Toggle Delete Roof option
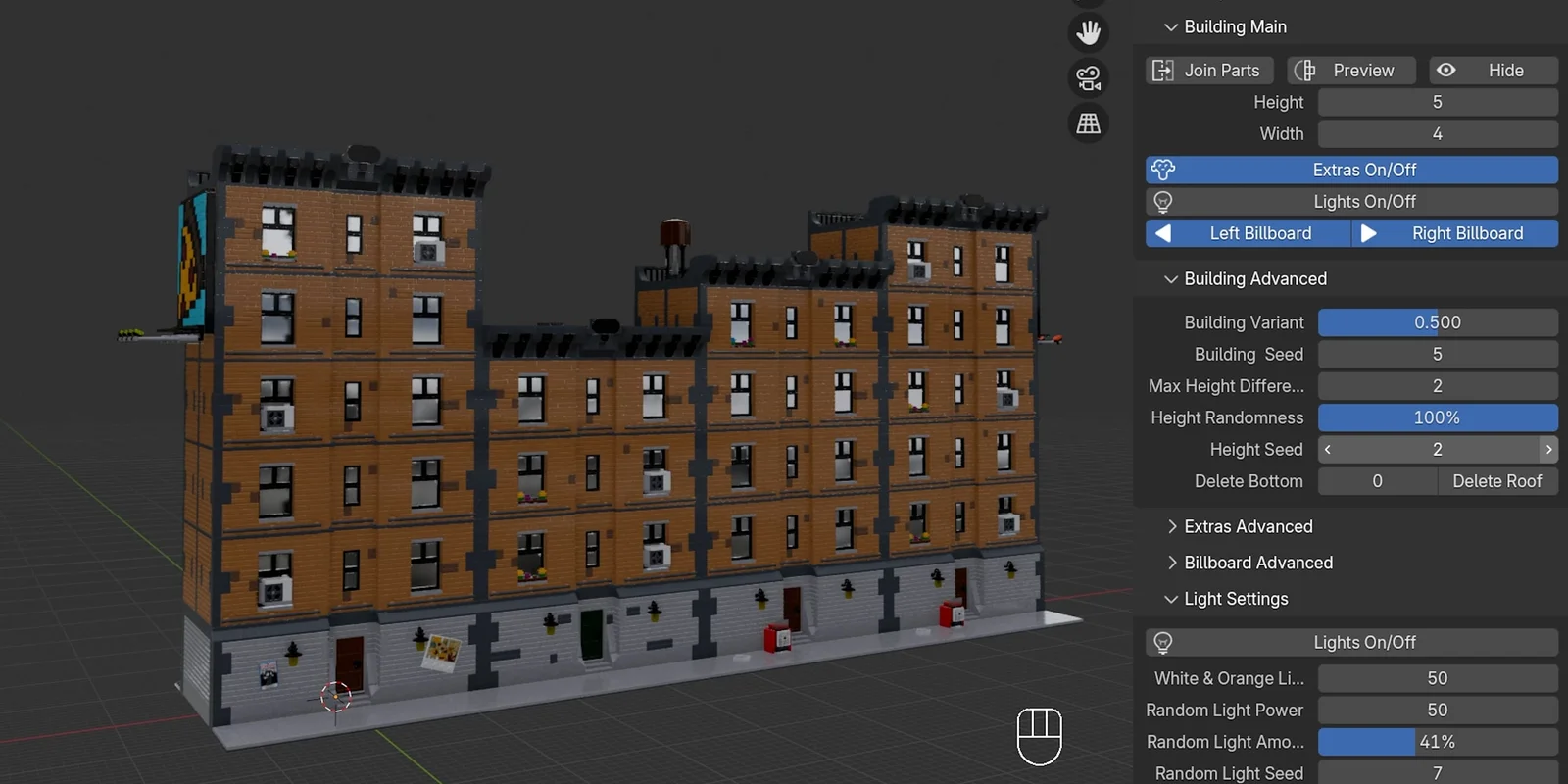The height and width of the screenshot is (784, 1568). [1497, 481]
